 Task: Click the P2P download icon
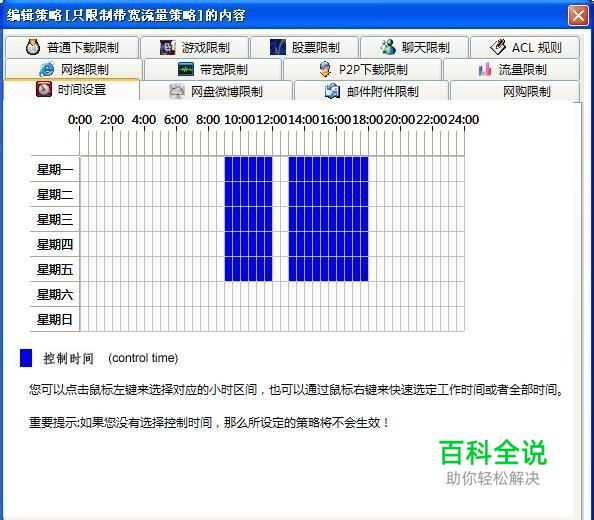click(x=325, y=69)
